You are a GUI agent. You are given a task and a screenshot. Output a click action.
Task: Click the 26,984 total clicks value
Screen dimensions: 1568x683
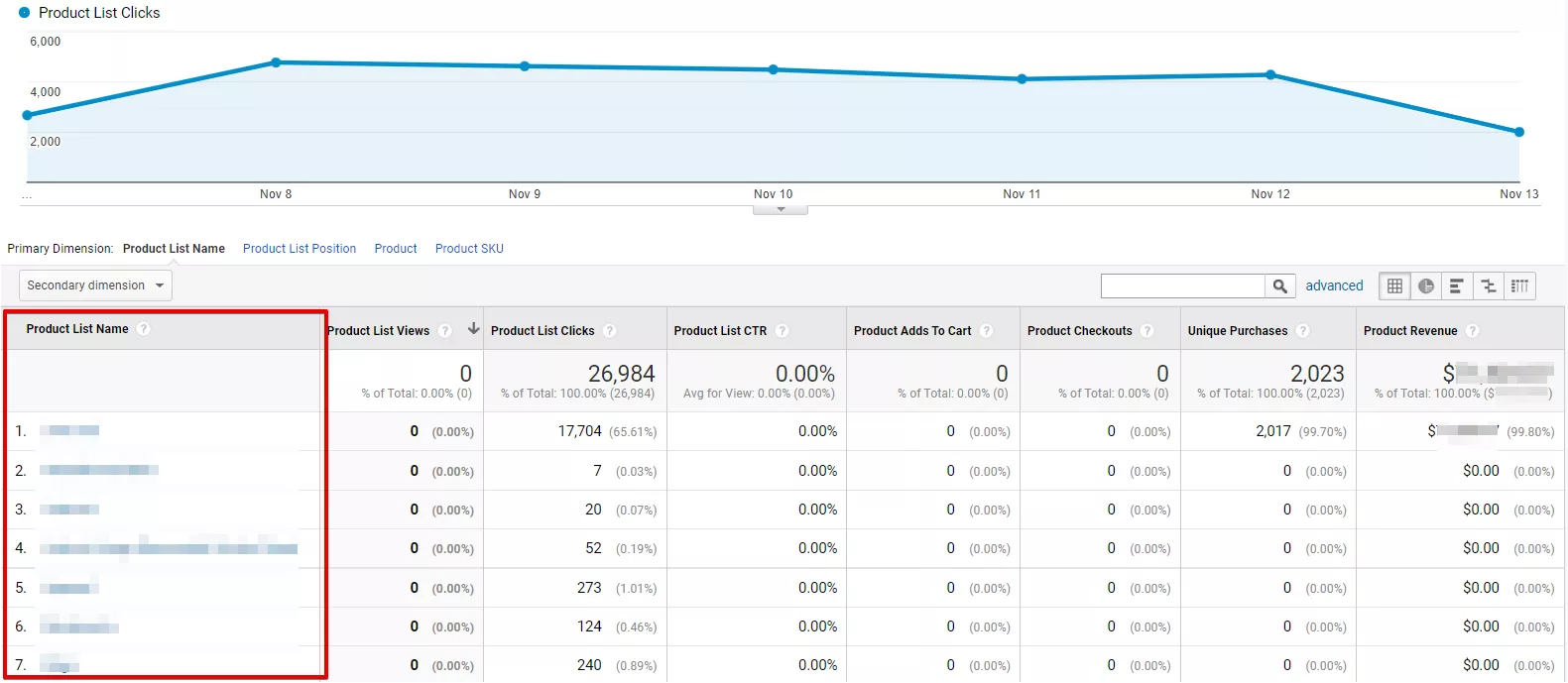622,374
